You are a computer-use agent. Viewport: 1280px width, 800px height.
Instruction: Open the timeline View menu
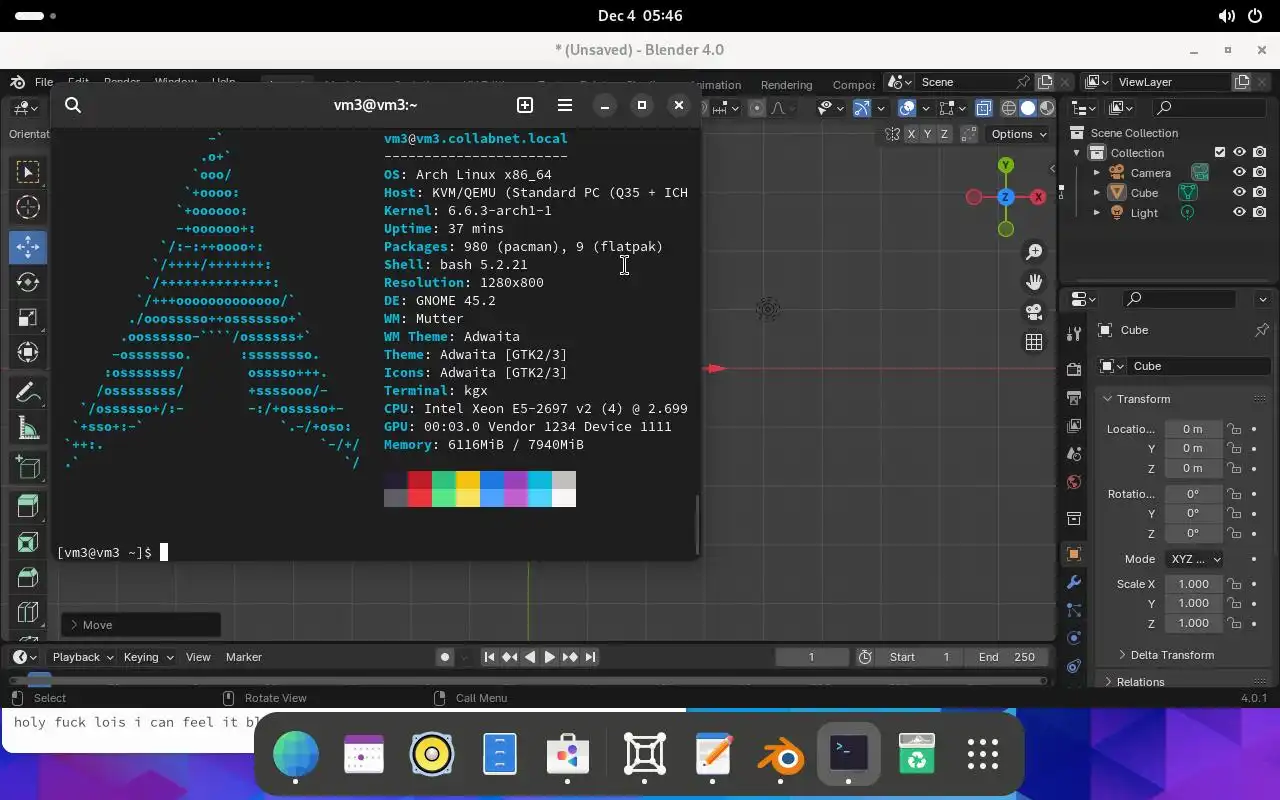pyautogui.click(x=198, y=657)
